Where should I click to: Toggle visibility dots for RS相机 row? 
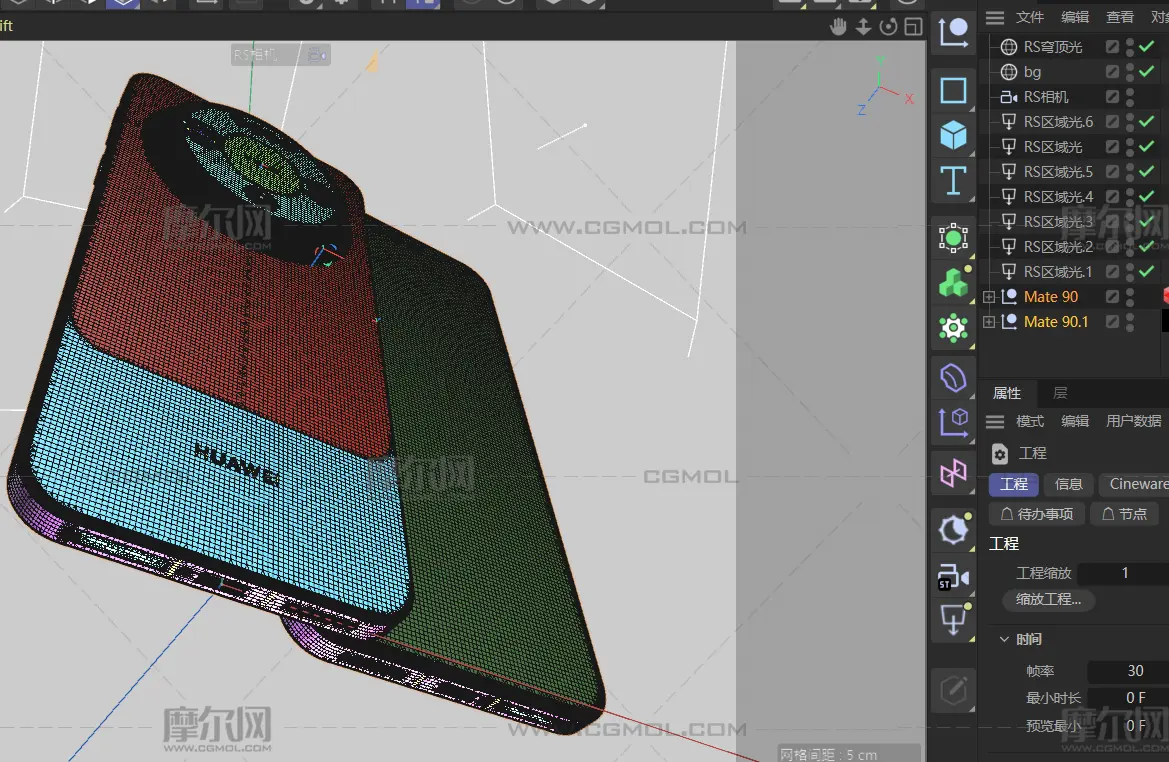(1130, 96)
